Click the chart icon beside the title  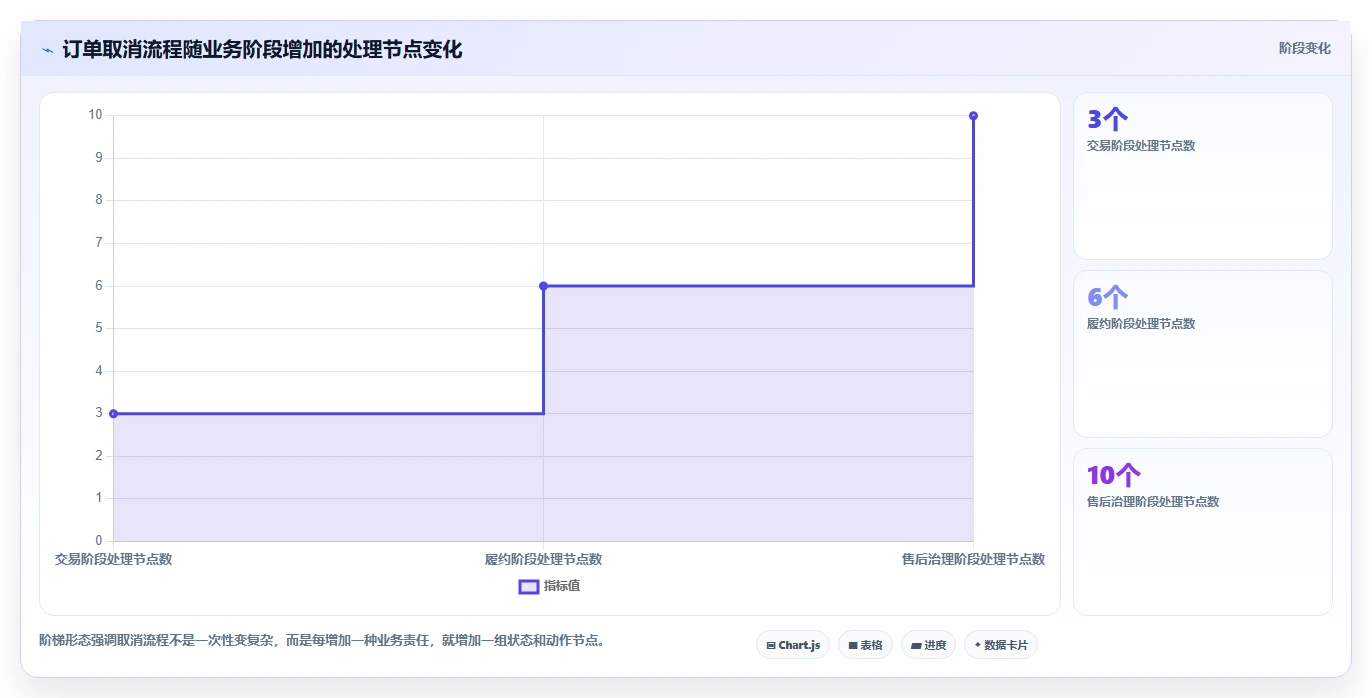coord(47,49)
